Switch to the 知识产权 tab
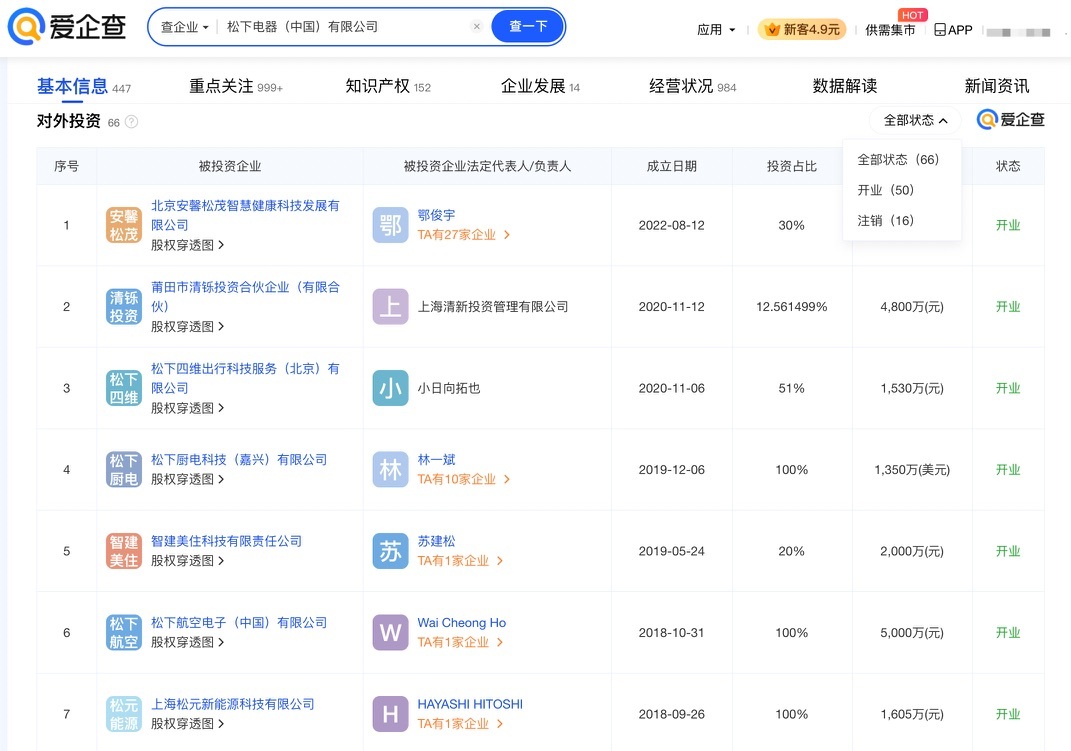1071x751 pixels. click(x=388, y=87)
